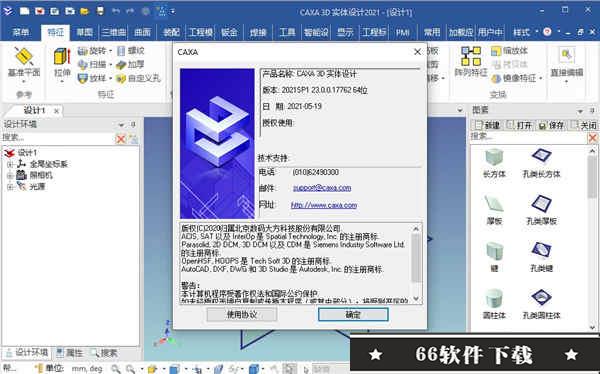The width and height of the screenshot is (600, 374).
Task: Click the search field in 设计环境 panel
Action: pos(57,137)
